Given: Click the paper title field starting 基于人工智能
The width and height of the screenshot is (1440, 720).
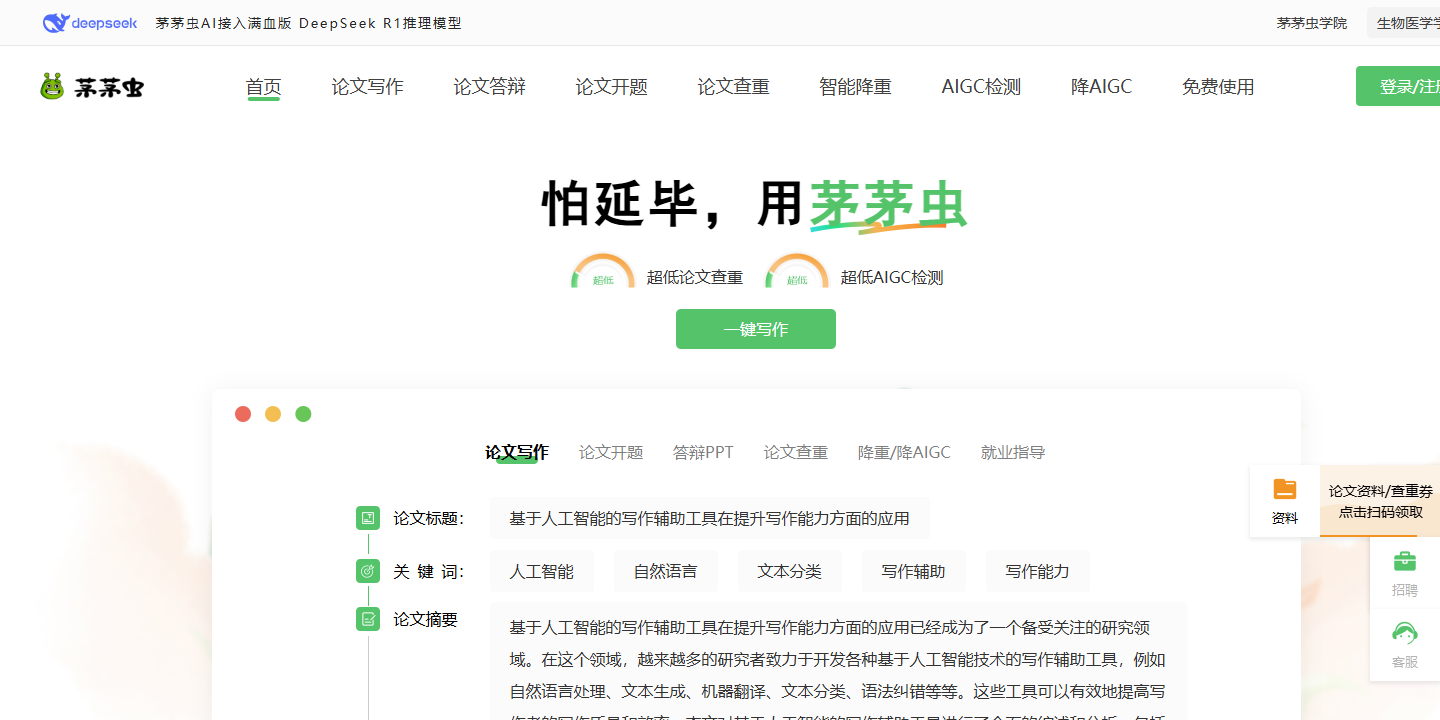Looking at the screenshot, I should tap(710, 518).
